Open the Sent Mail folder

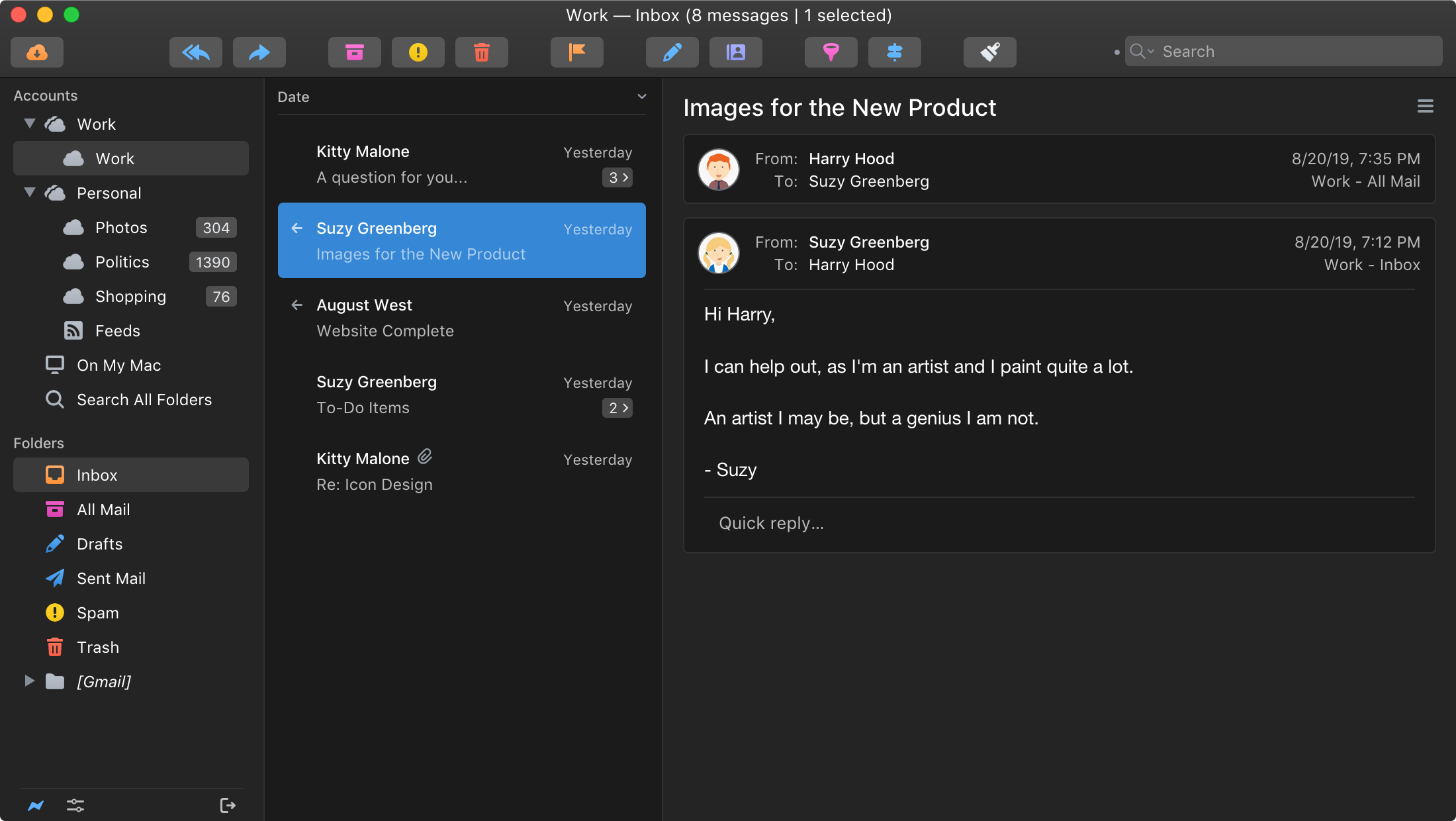tap(111, 579)
